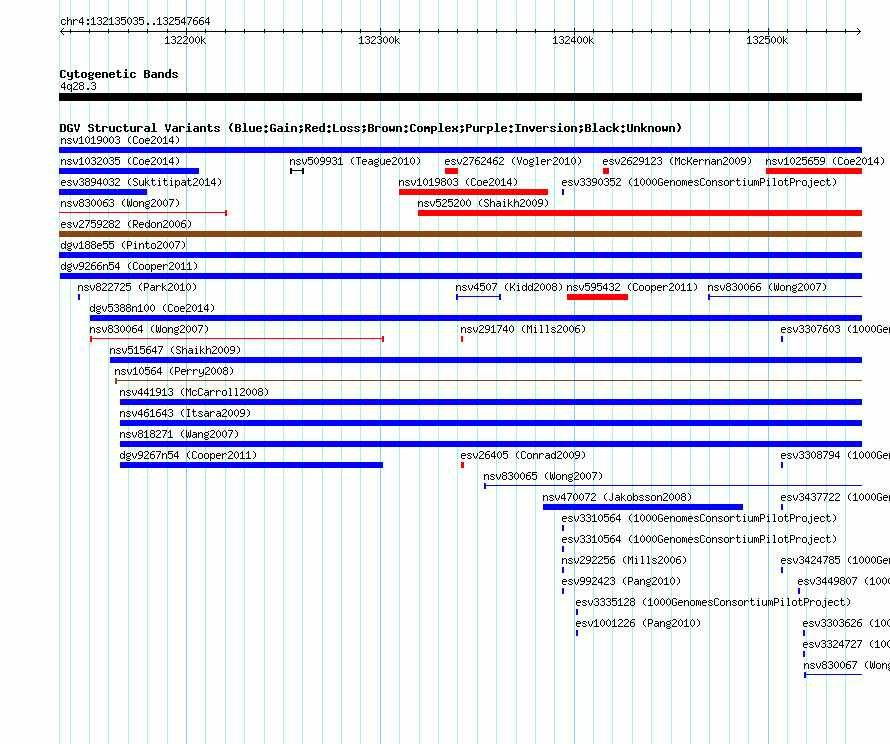Open the dgv188e55 (Pinto2007) label

(123, 245)
